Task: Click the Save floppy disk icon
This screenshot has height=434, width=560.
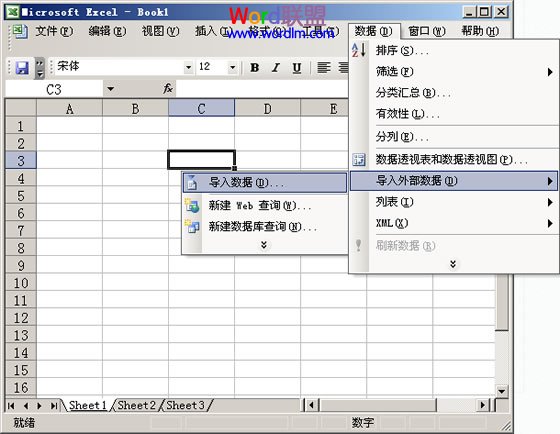Action: pos(22,68)
